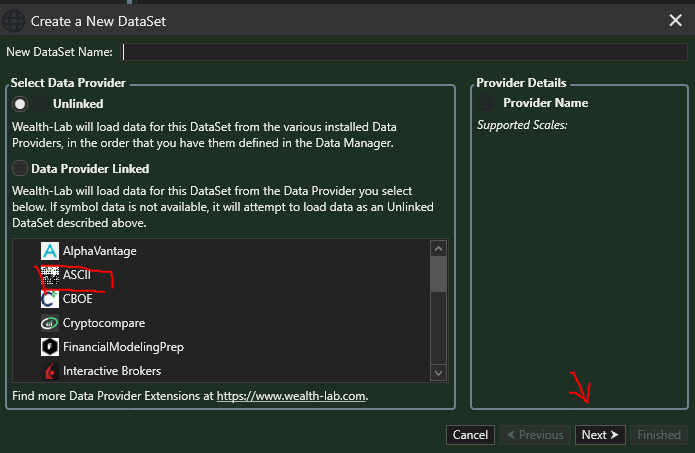Focus the New DataSet Name field

pos(405,52)
